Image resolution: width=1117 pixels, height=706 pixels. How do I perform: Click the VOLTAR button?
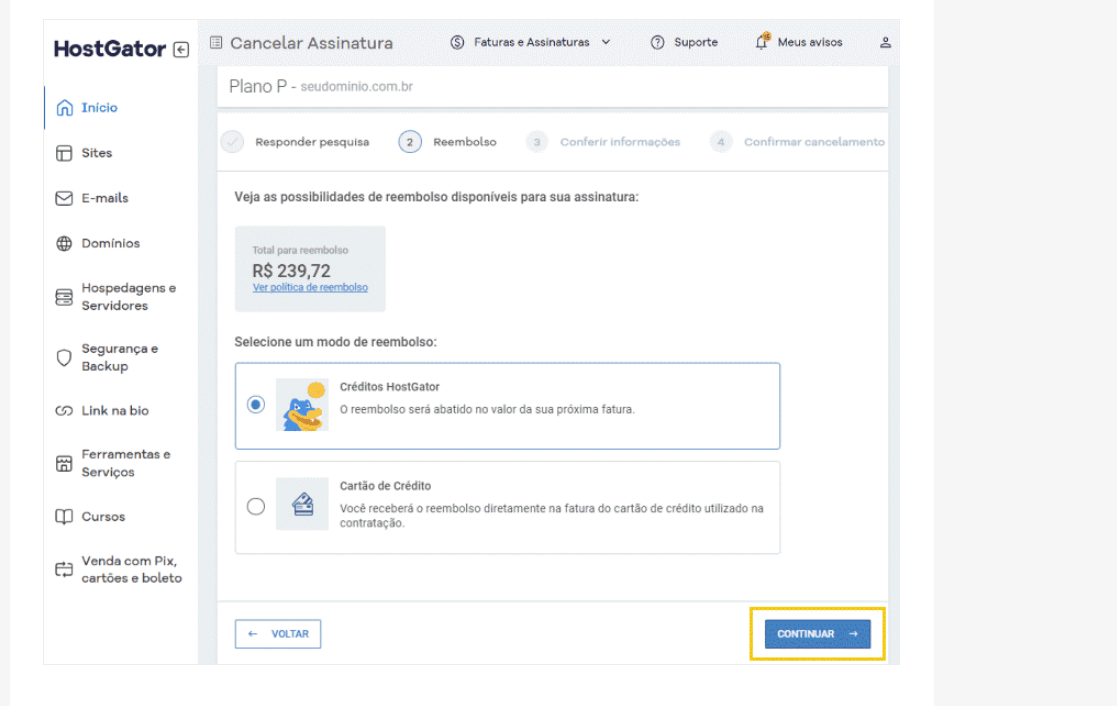[278, 634]
